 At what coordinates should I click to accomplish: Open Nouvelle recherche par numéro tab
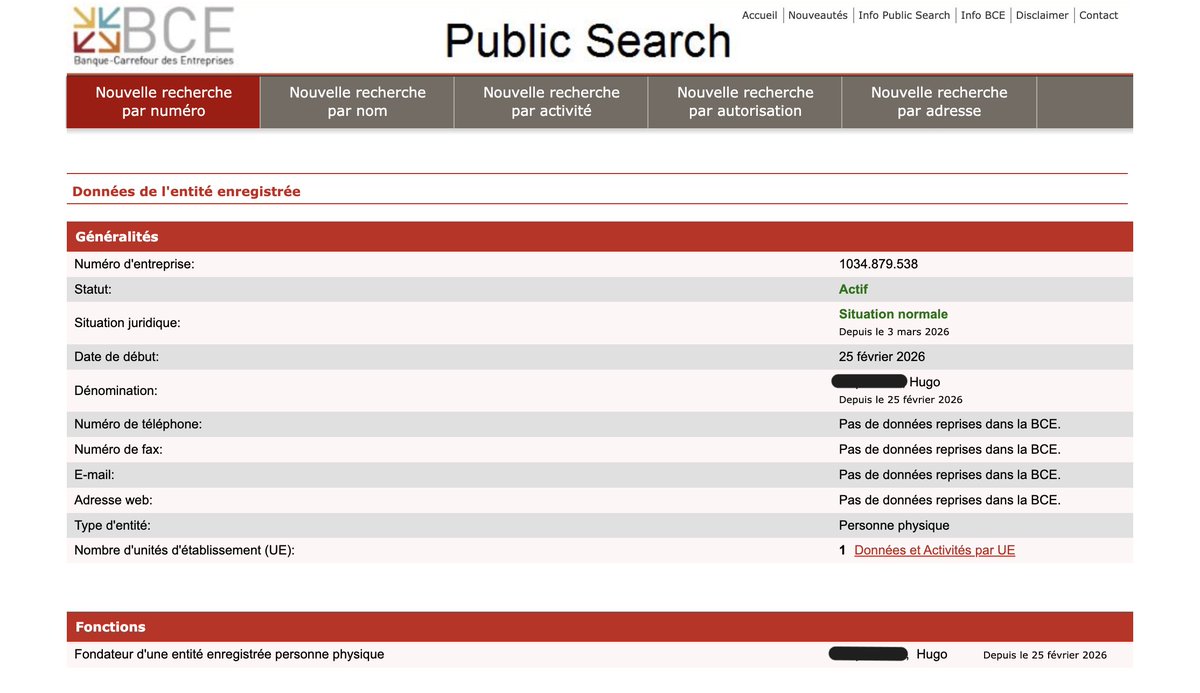tap(163, 102)
